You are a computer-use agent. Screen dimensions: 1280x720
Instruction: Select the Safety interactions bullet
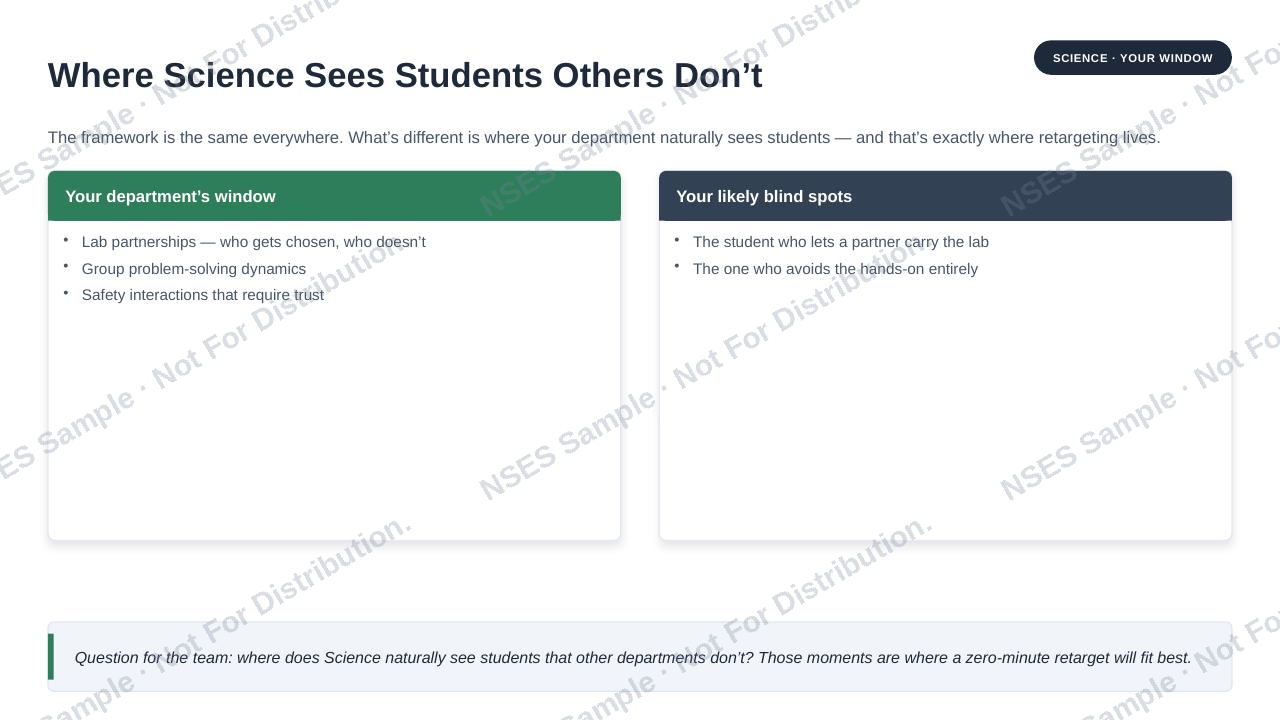(203, 295)
